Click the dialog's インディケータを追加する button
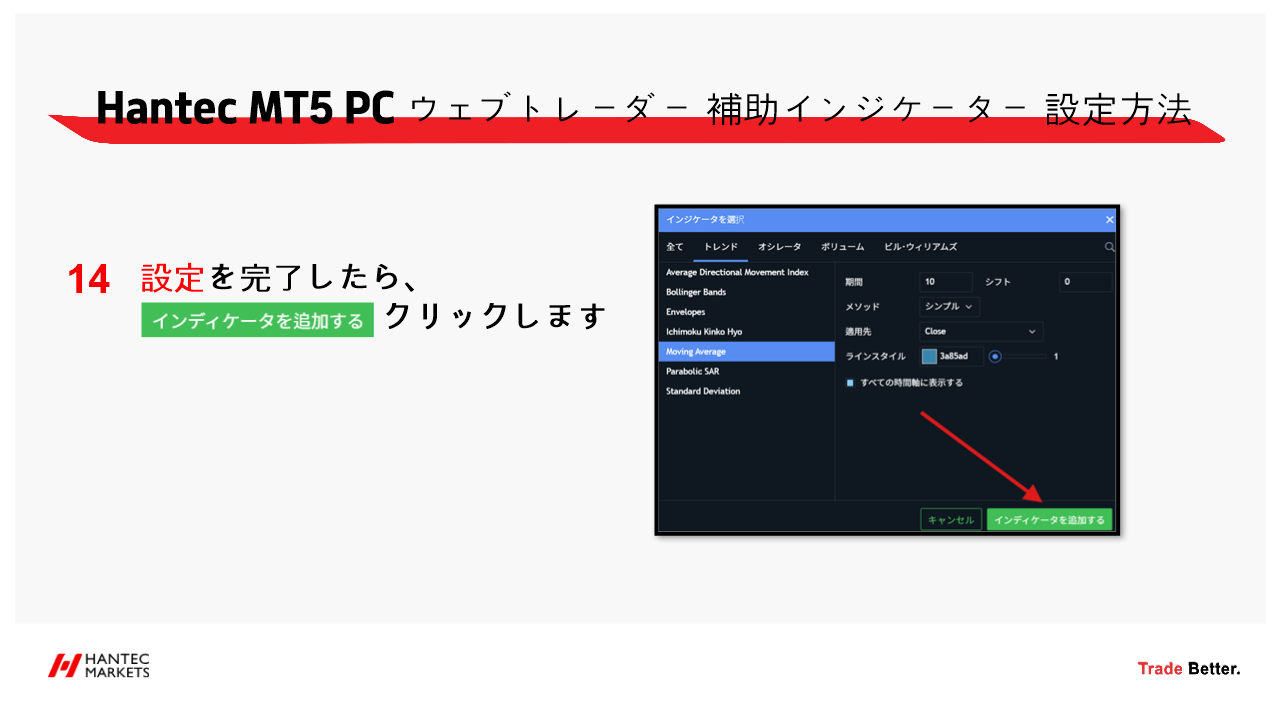The height and width of the screenshot is (720, 1280). click(1049, 520)
